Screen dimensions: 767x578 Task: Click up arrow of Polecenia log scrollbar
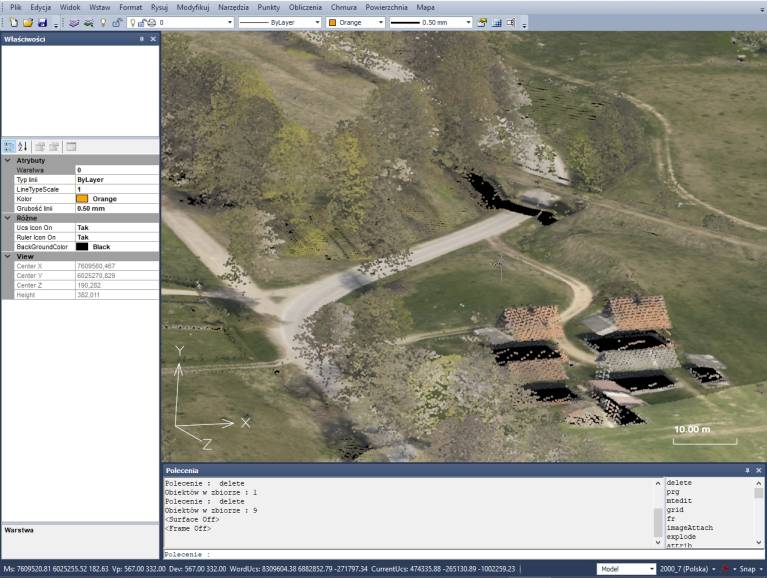tap(658, 483)
